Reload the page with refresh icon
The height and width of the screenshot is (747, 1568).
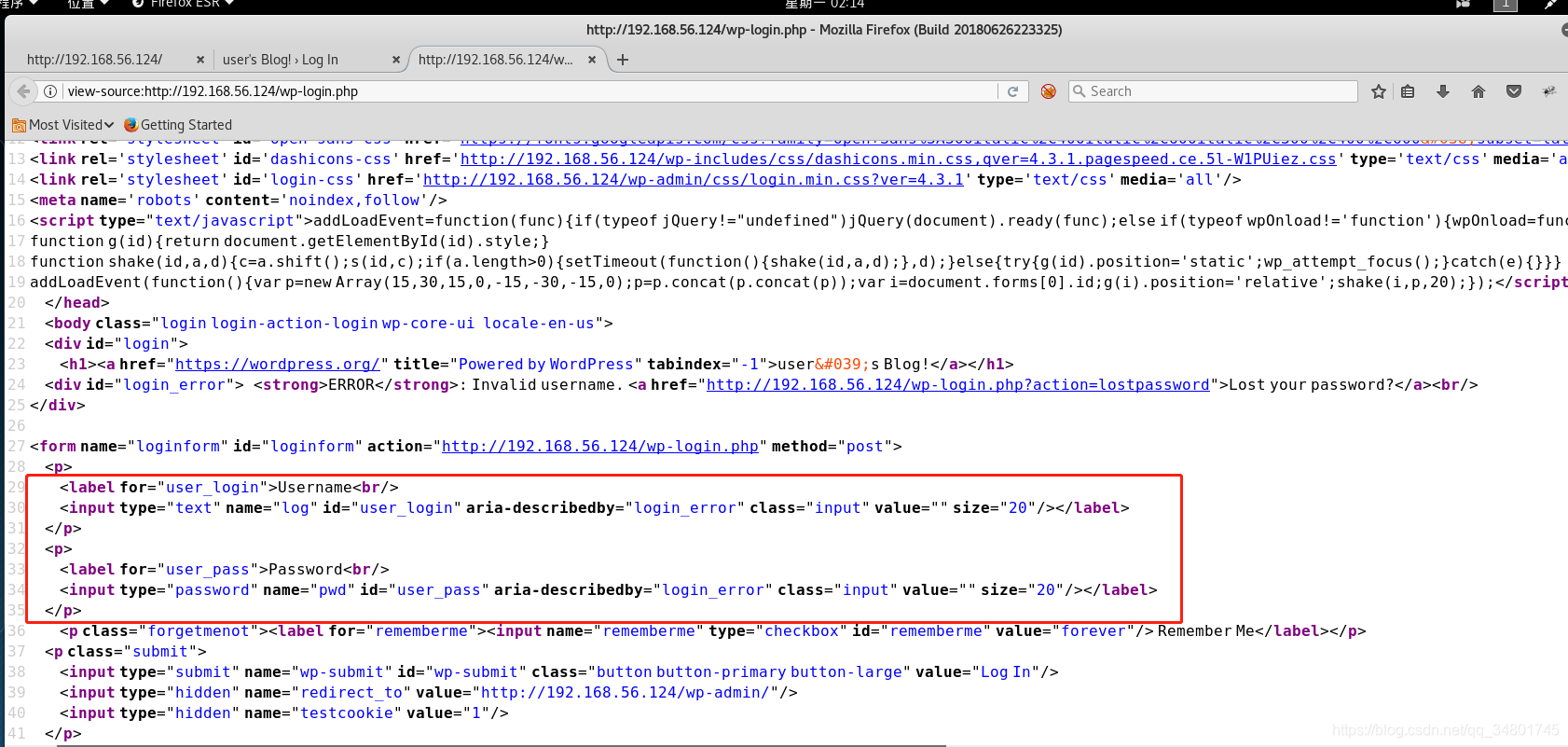(x=1012, y=91)
